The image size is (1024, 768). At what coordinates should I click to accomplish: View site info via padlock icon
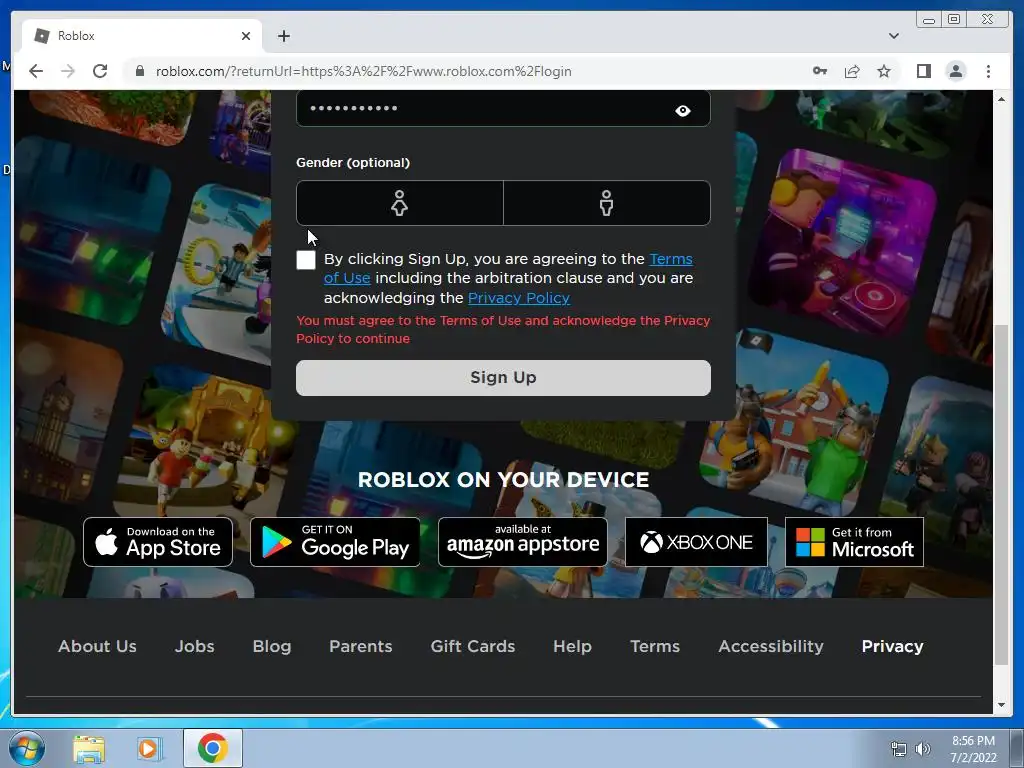click(x=139, y=71)
